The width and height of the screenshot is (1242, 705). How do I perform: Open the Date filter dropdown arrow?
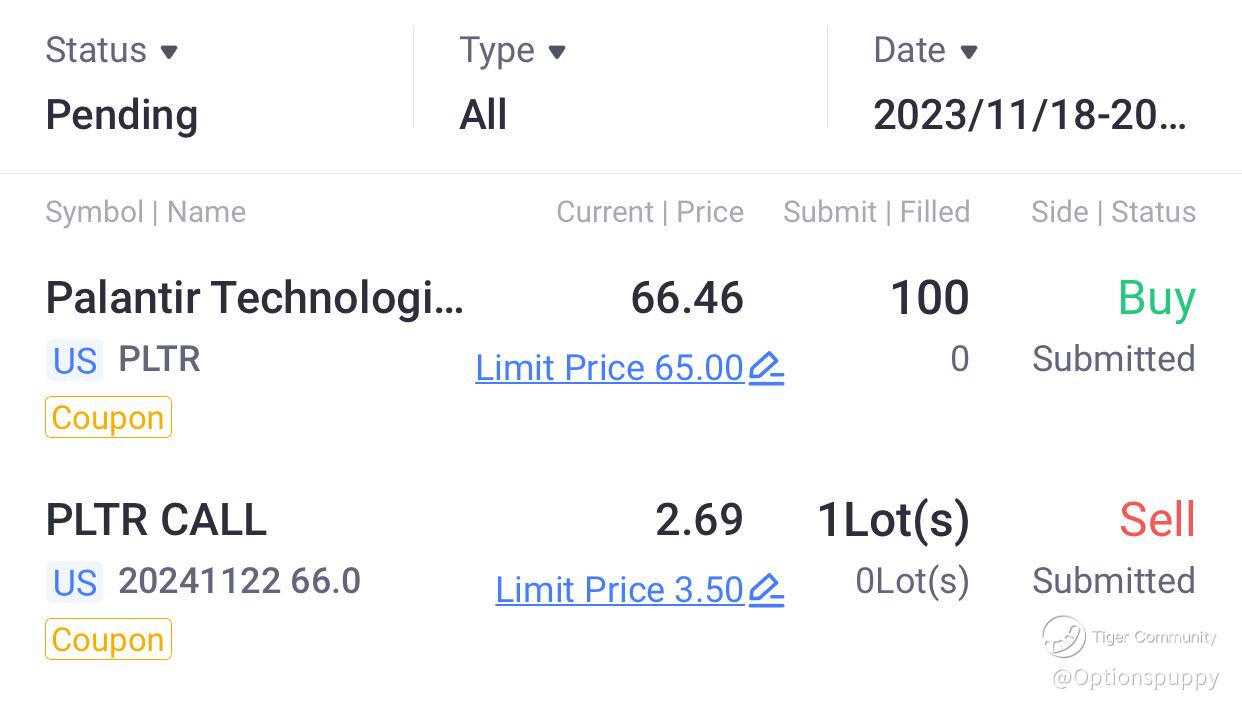pyautogui.click(x=968, y=51)
